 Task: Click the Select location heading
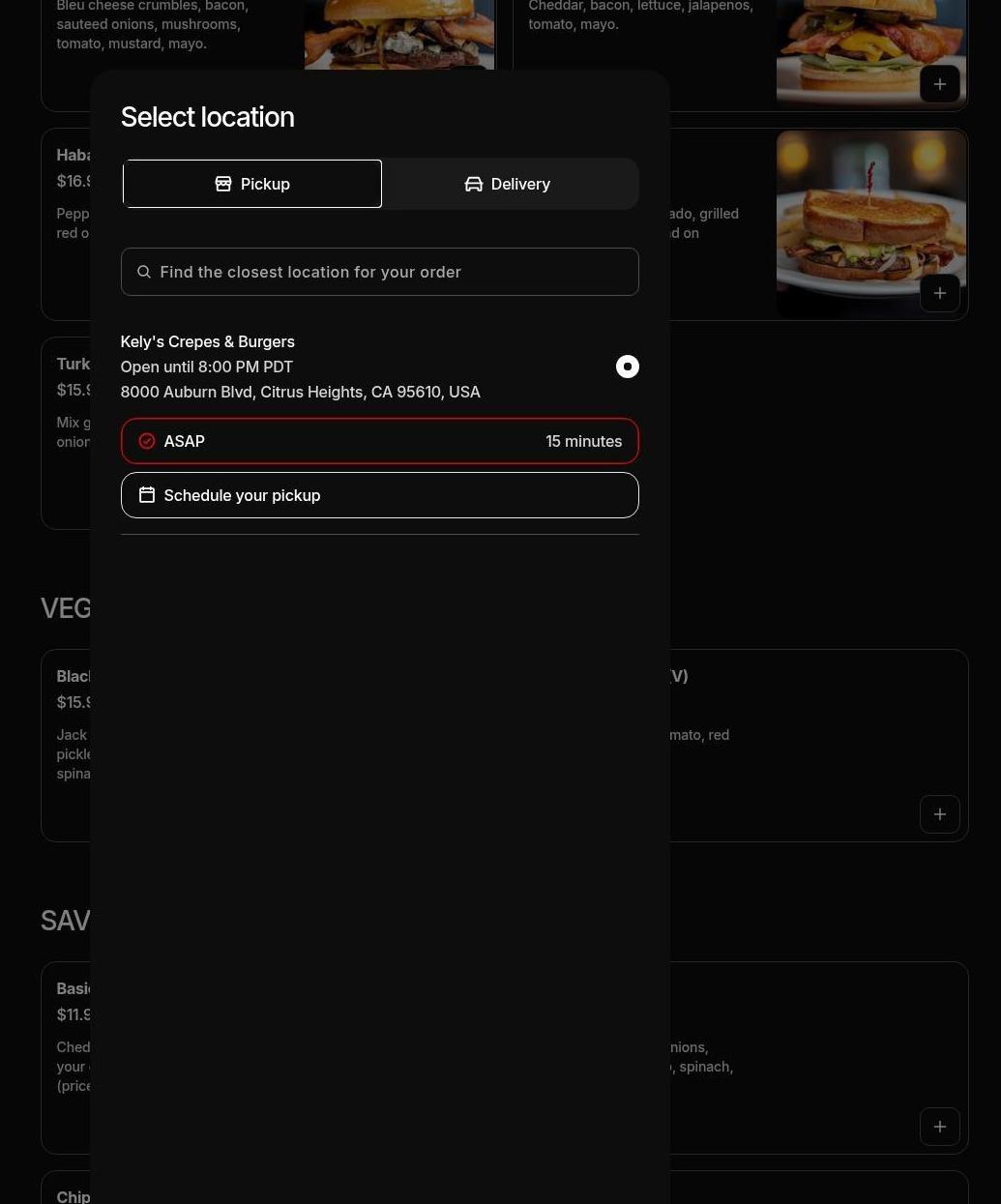tap(208, 117)
